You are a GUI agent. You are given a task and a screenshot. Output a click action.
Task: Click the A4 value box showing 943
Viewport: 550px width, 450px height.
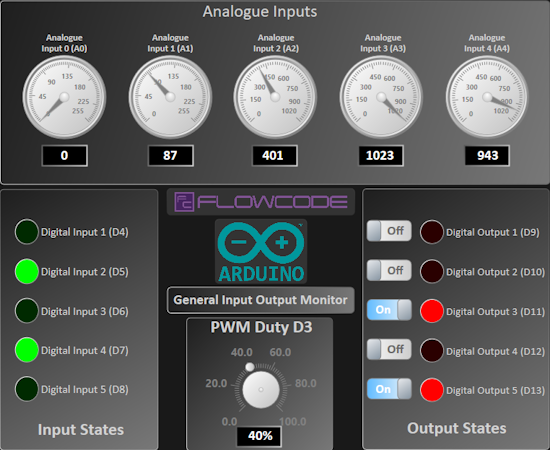[487, 155]
